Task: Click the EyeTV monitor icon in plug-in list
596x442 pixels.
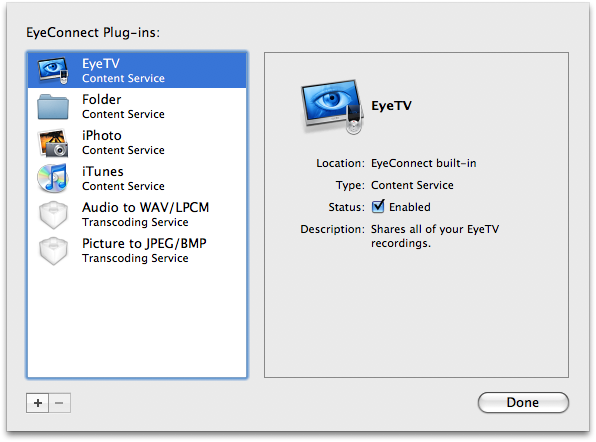Action: (x=53, y=70)
